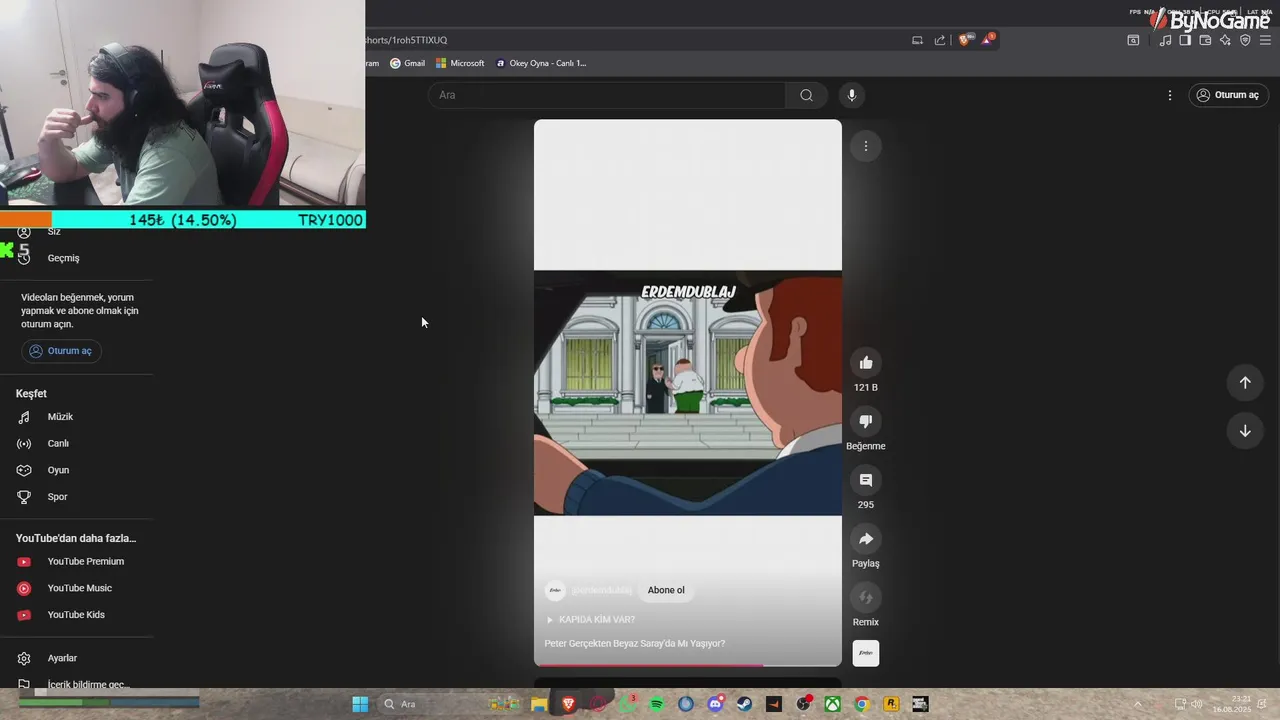This screenshot has width=1280, height=720.
Task: Open Discord from the taskbar
Action: coord(715,704)
